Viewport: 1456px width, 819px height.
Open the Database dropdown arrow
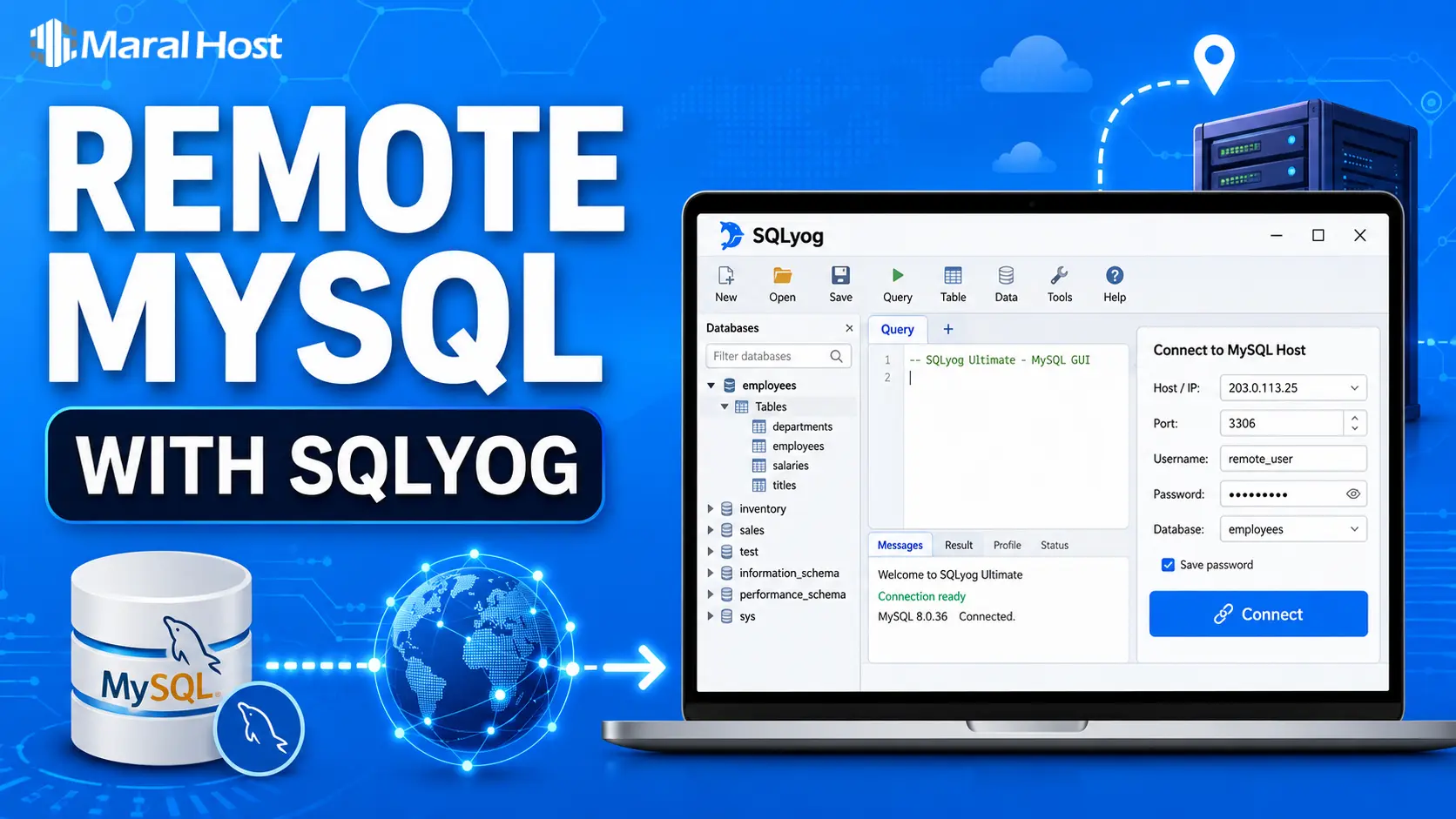[x=1354, y=529]
